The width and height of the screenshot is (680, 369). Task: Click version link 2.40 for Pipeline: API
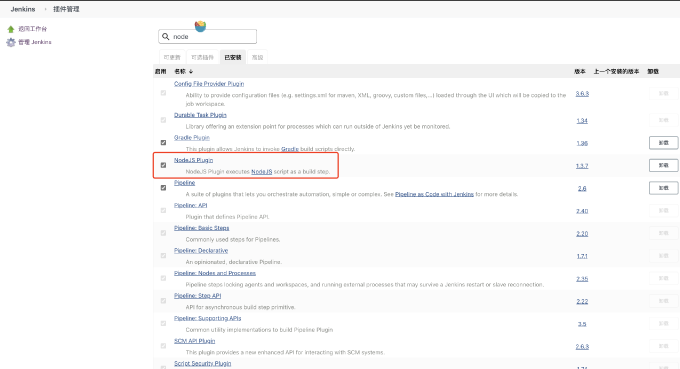582,211
